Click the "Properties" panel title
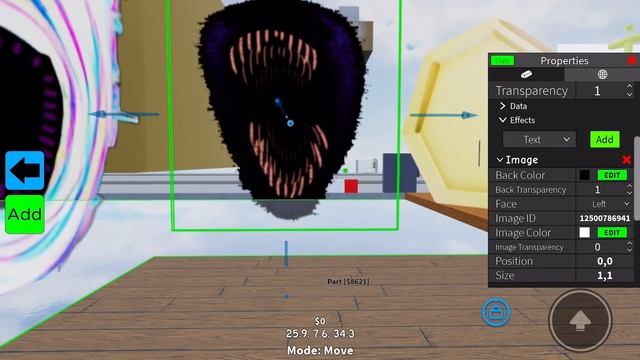 pos(564,61)
